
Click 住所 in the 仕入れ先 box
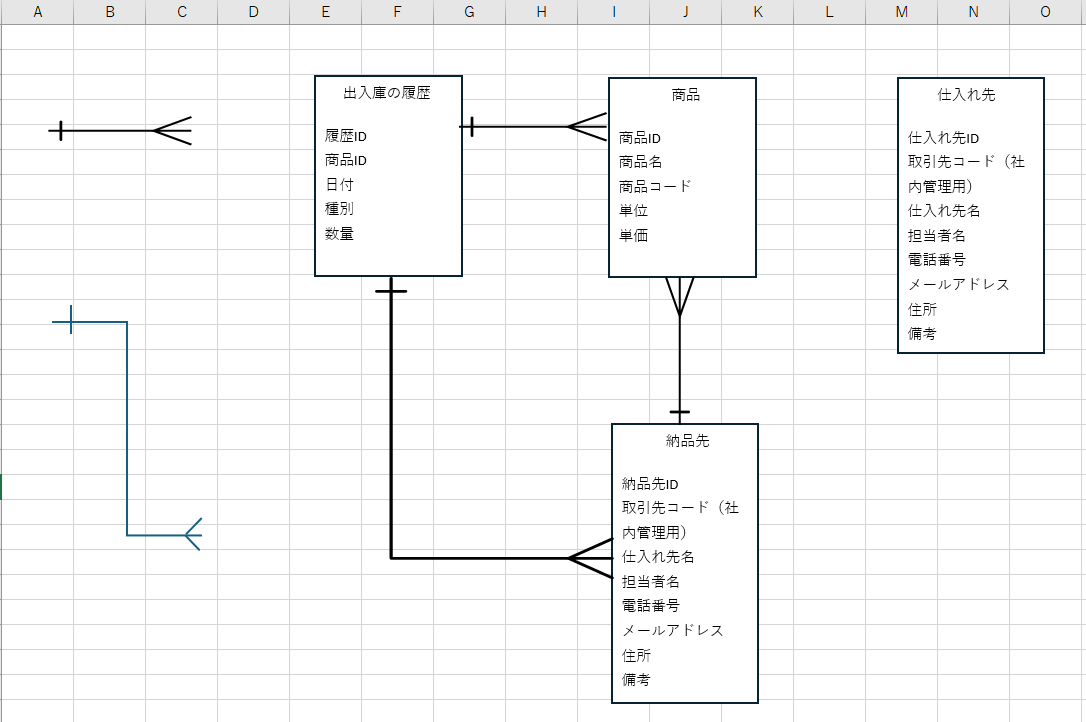click(x=923, y=309)
